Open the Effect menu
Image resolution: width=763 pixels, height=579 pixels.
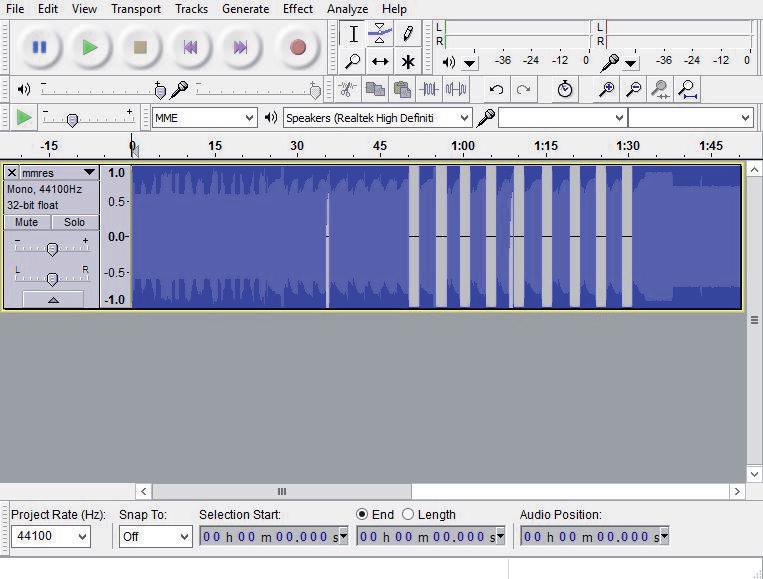click(x=297, y=9)
